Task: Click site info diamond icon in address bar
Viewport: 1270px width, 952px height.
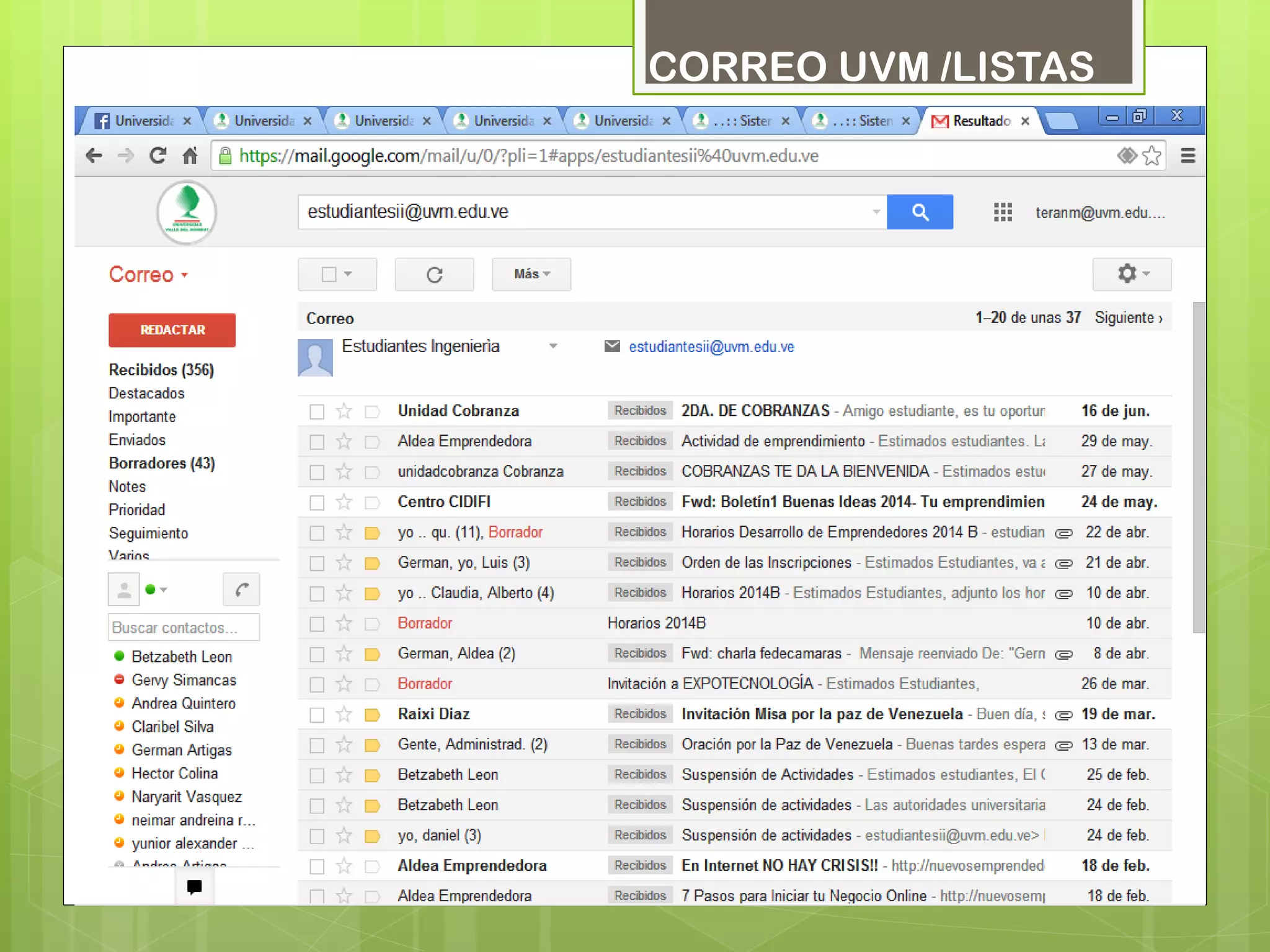Action: coord(1127,156)
